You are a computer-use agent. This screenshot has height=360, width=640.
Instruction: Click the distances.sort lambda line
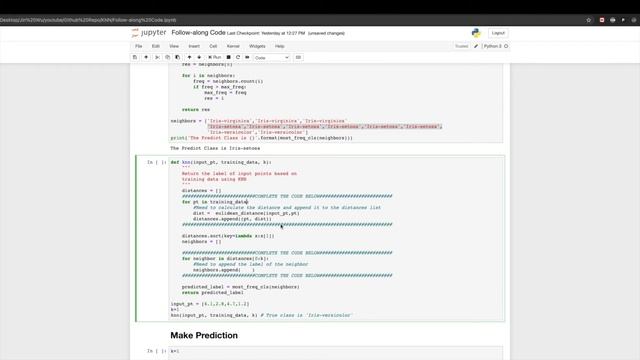228,236
